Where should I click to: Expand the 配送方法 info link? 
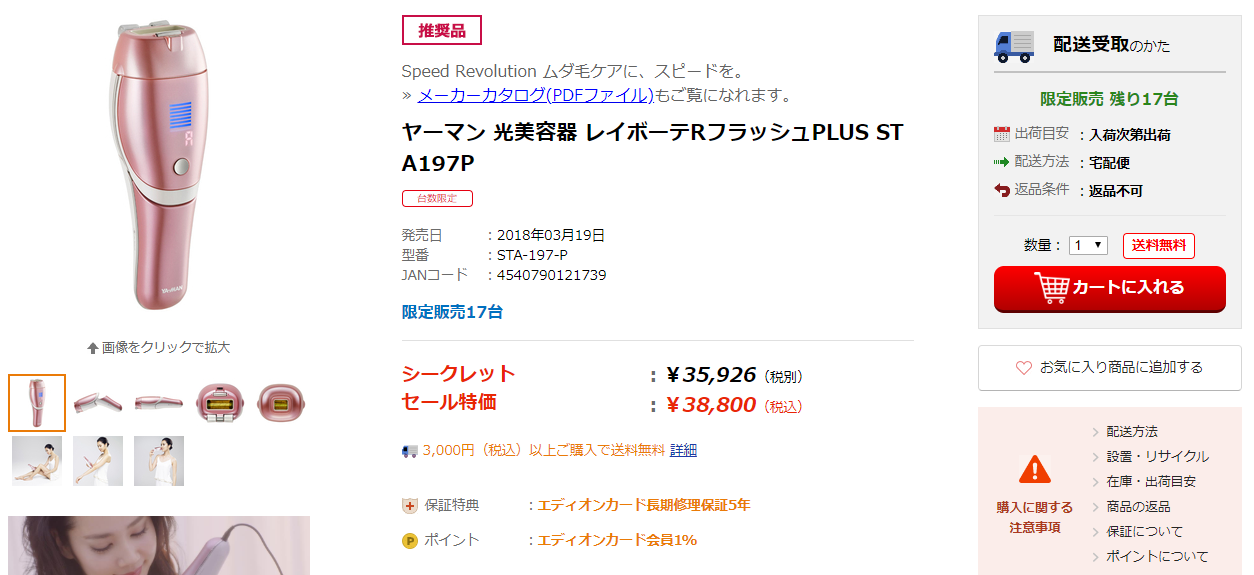[x=1131, y=432]
